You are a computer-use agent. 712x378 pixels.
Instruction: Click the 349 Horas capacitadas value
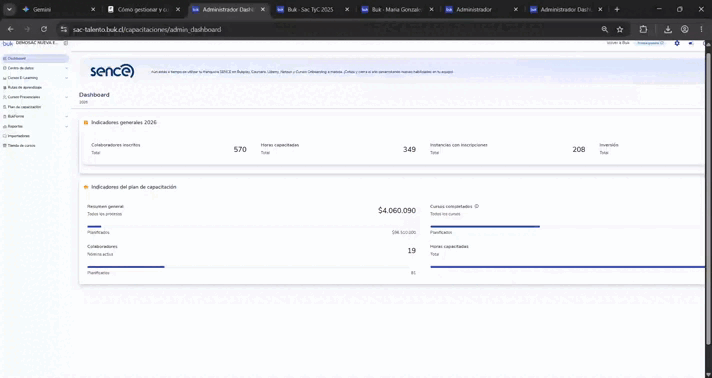pyautogui.click(x=409, y=149)
